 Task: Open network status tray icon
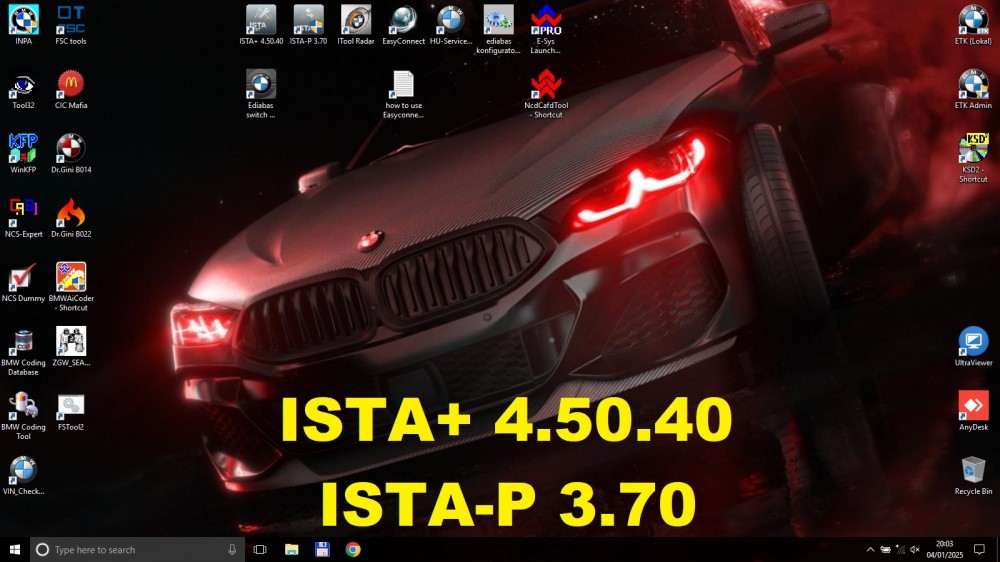(901, 549)
